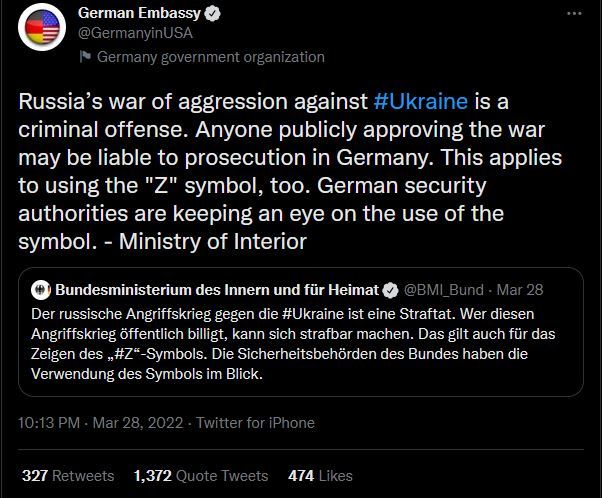602x498 pixels.
Task: View the 1,372 Quote Tweets list
Action: coord(201,476)
